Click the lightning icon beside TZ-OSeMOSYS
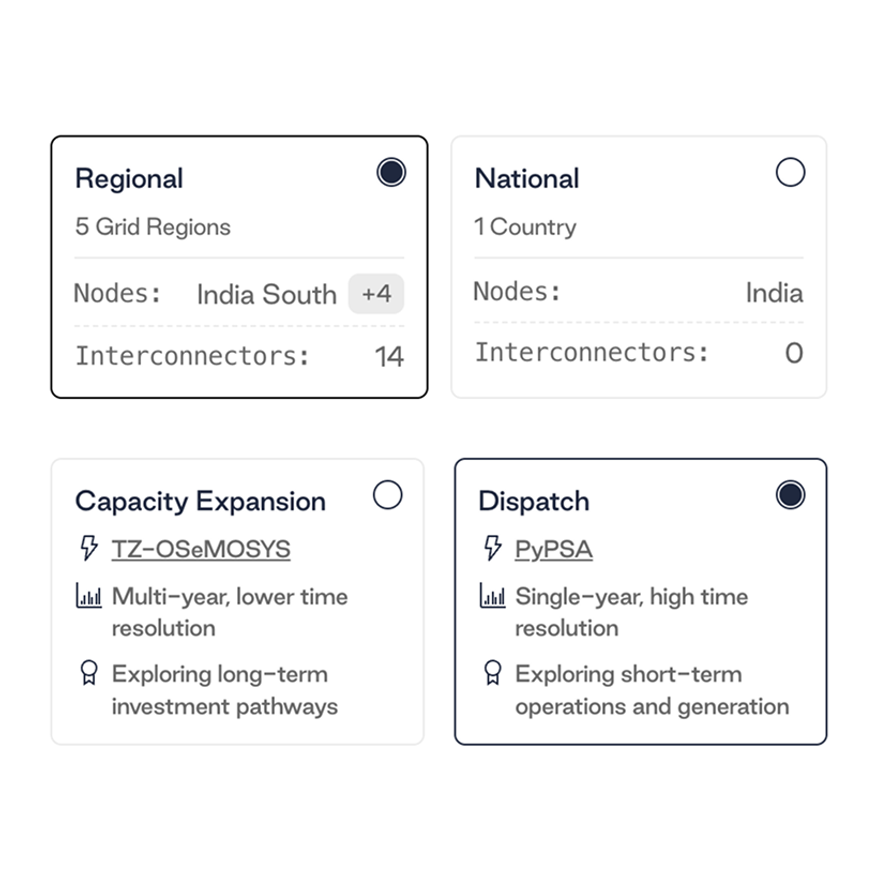876x876 pixels. coord(89,548)
